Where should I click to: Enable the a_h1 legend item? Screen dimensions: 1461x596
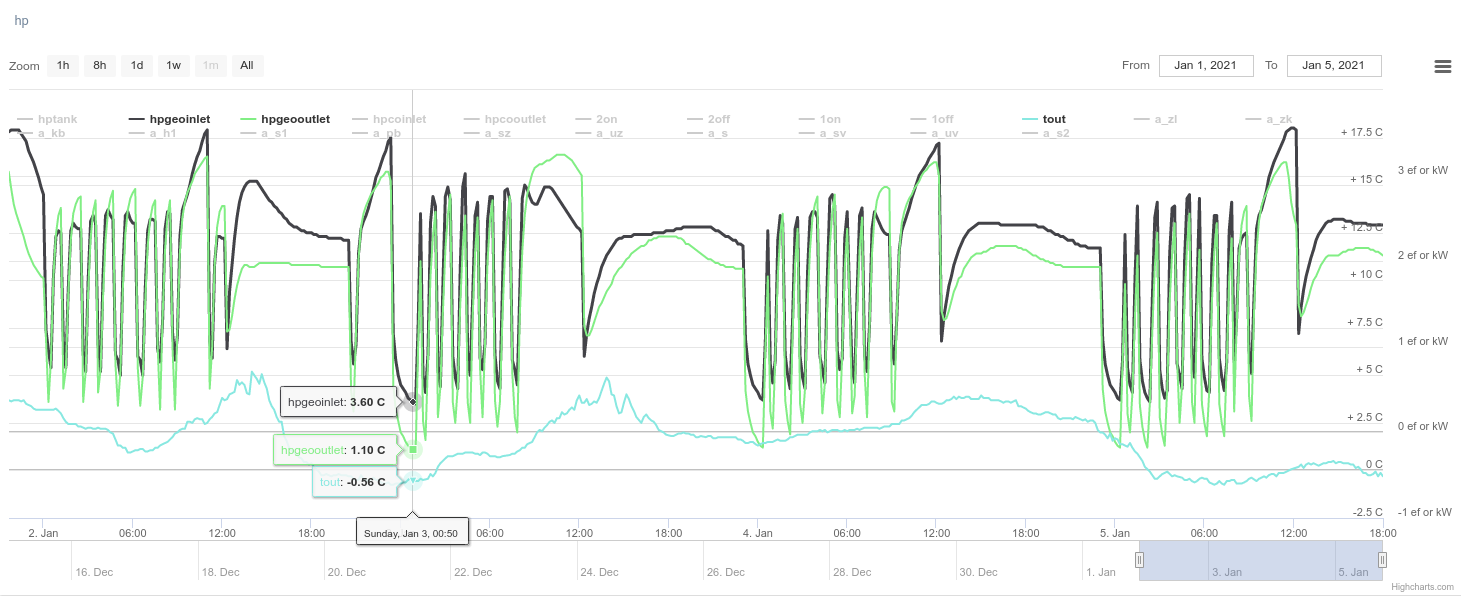(x=153, y=133)
